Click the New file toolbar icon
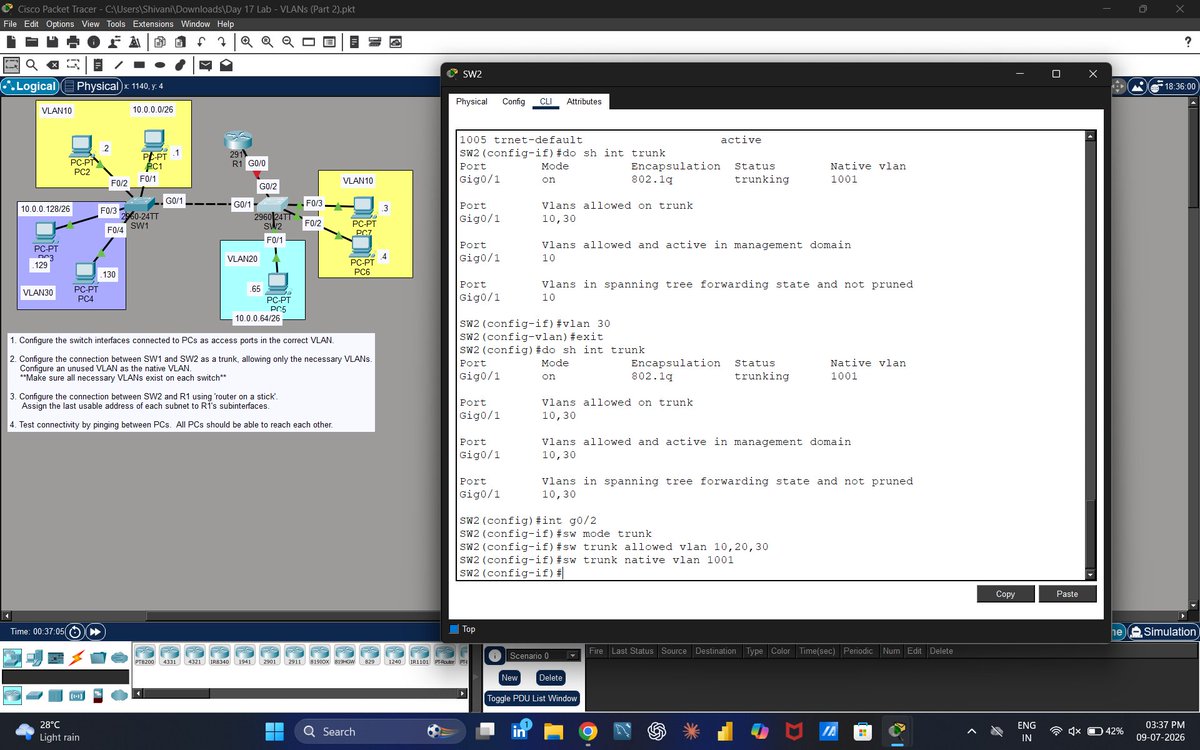The height and width of the screenshot is (750, 1200). pos(11,42)
